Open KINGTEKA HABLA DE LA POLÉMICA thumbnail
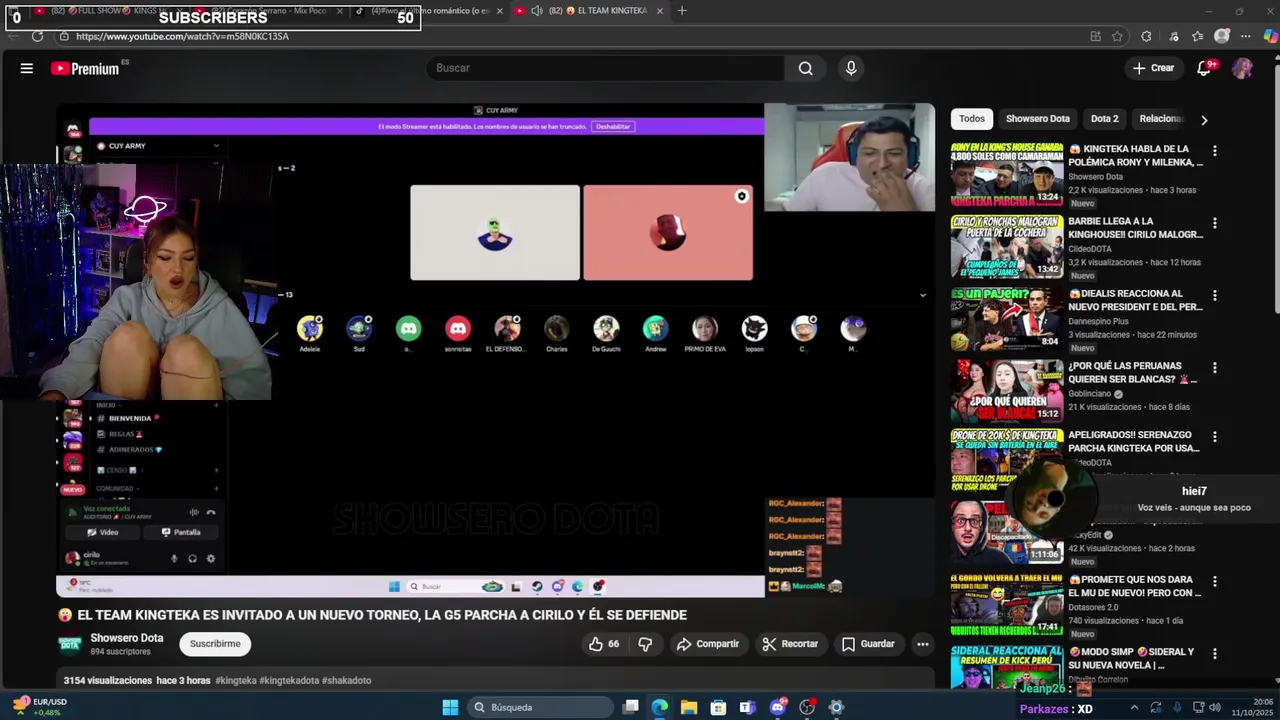 [x=1007, y=173]
